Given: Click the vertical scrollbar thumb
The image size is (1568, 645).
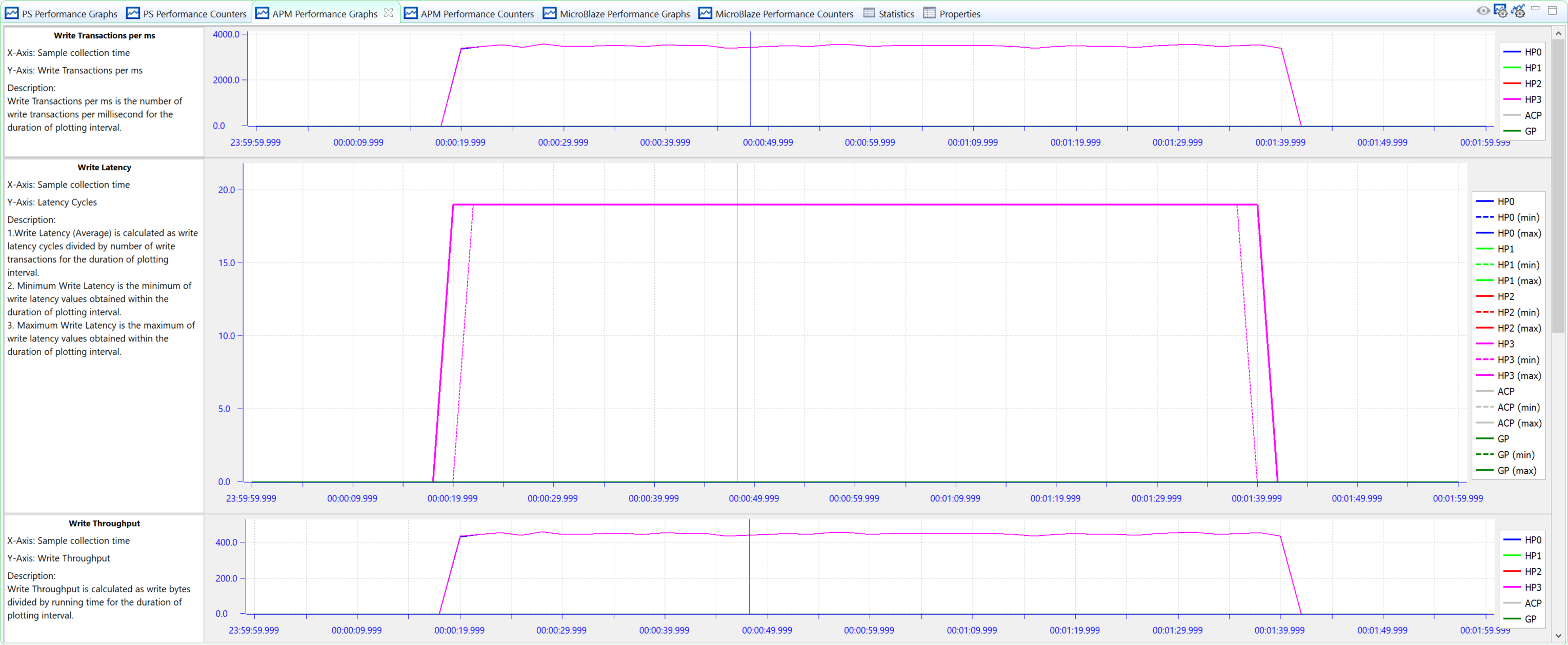Looking at the screenshot, I should [1558, 183].
